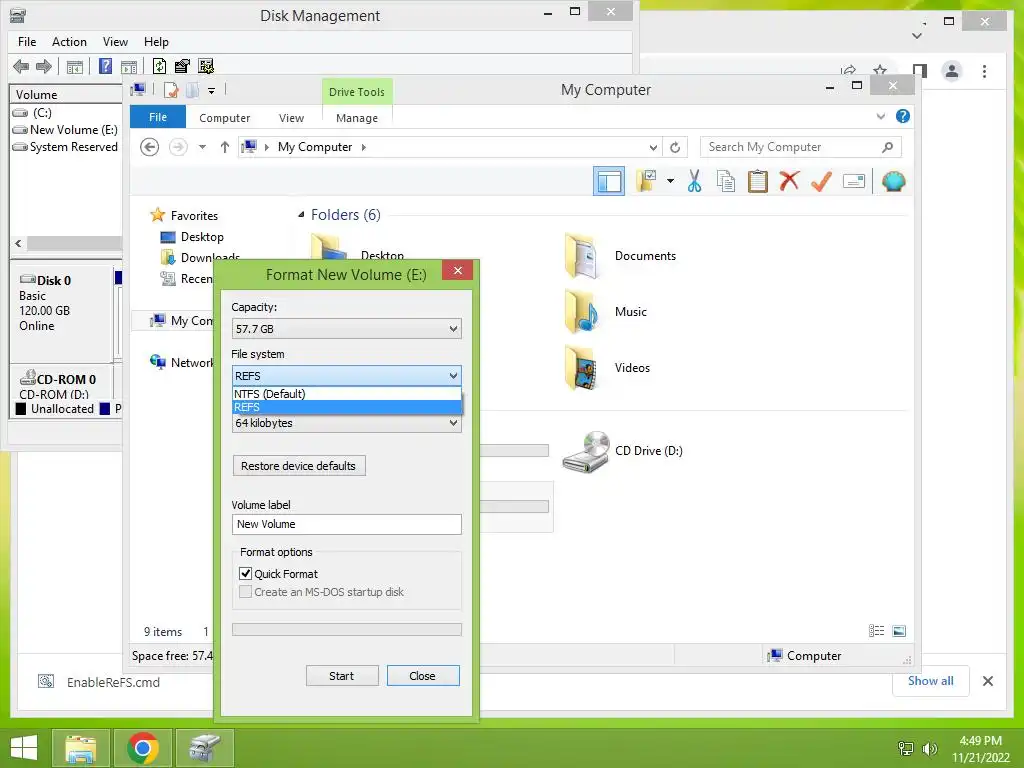Viewport: 1024px width, 768px height.
Task: Open Customize Quick Access Toolbar dropdown
Action: tap(212, 91)
